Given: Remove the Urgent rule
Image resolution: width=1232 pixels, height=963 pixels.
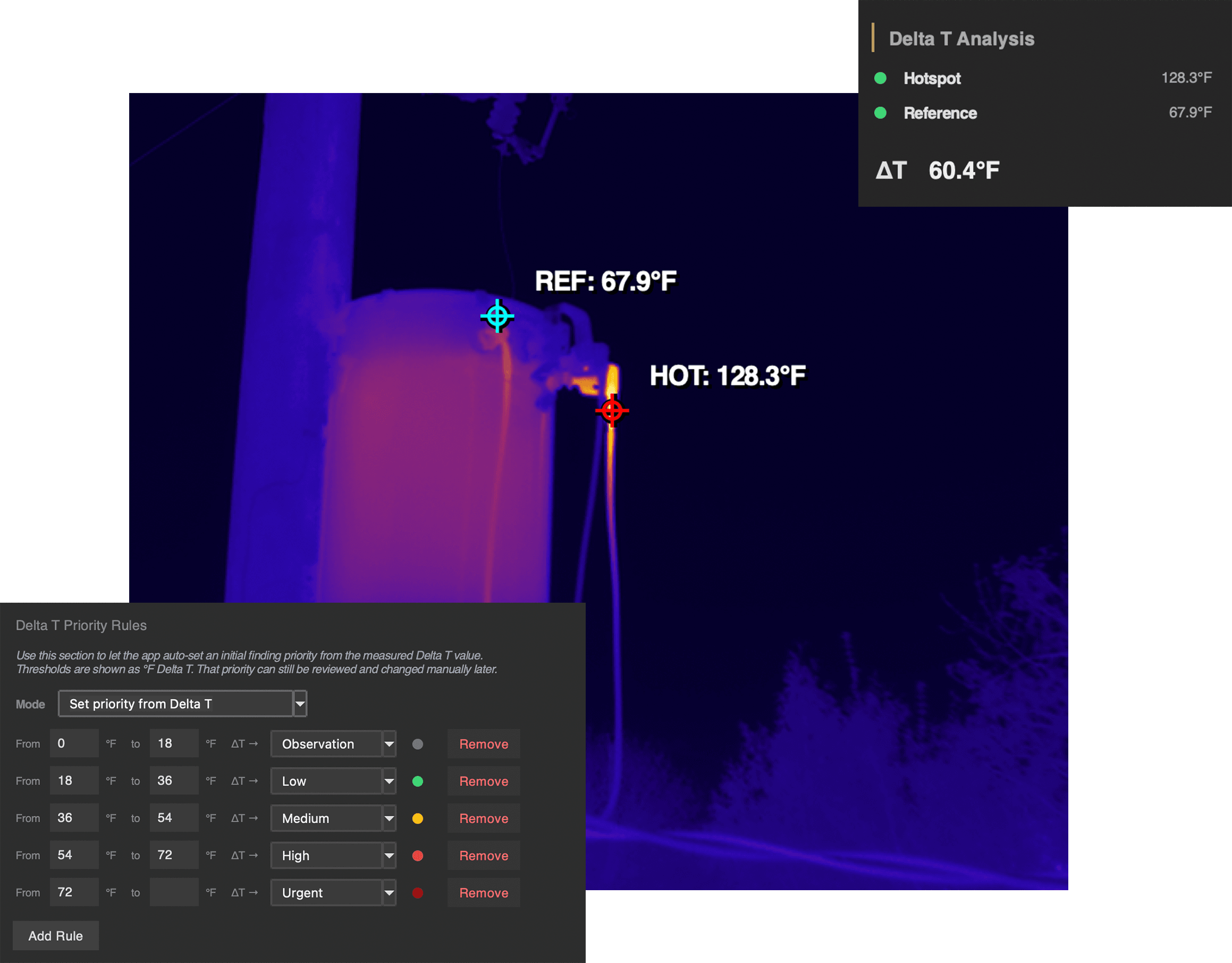Looking at the screenshot, I should (x=484, y=892).
